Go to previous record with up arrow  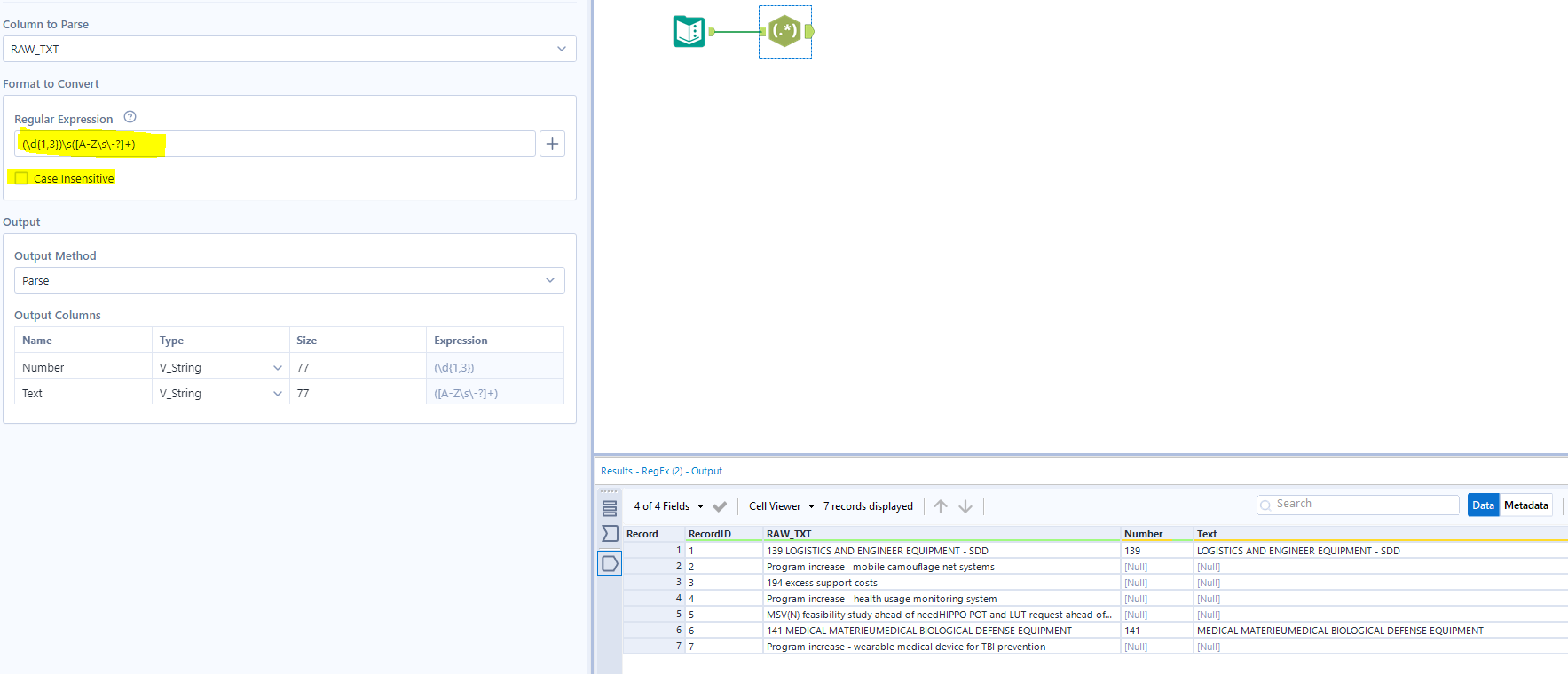[x=941, y=506]
